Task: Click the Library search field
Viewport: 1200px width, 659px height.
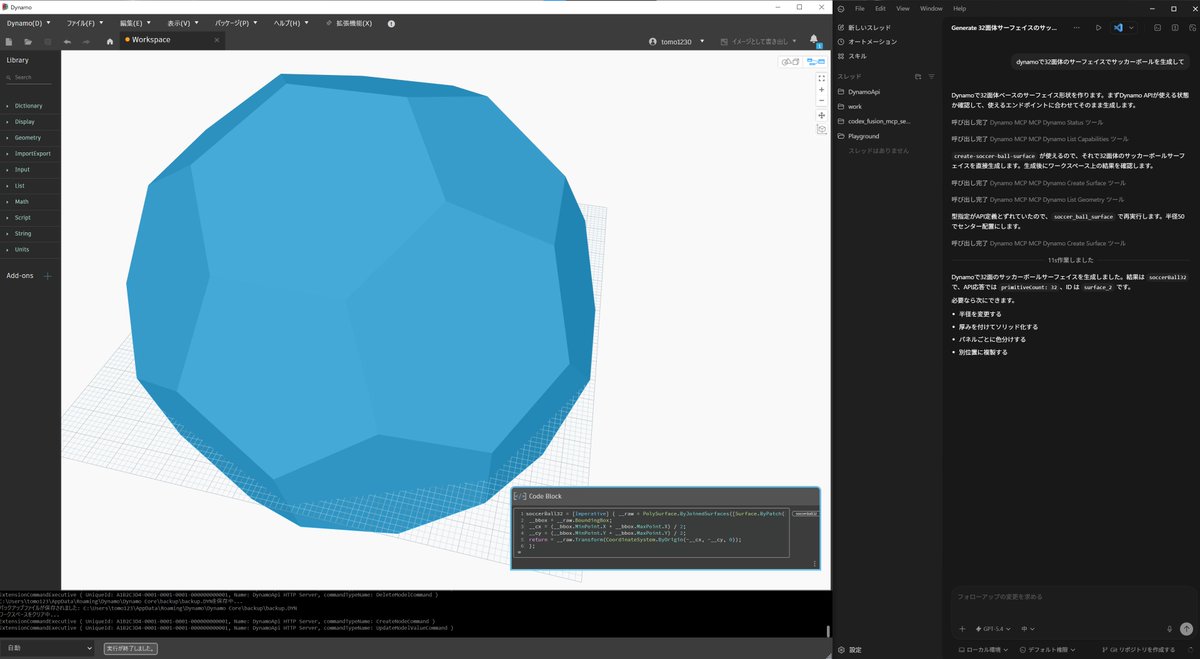Action: pyautogui.click(x=30, y=77)
